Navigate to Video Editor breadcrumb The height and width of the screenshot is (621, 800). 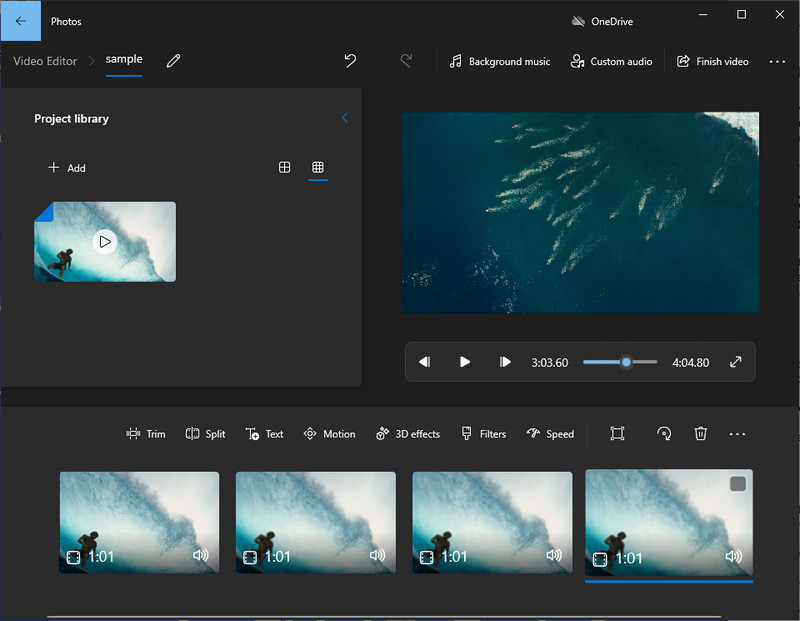click(45, 61)
